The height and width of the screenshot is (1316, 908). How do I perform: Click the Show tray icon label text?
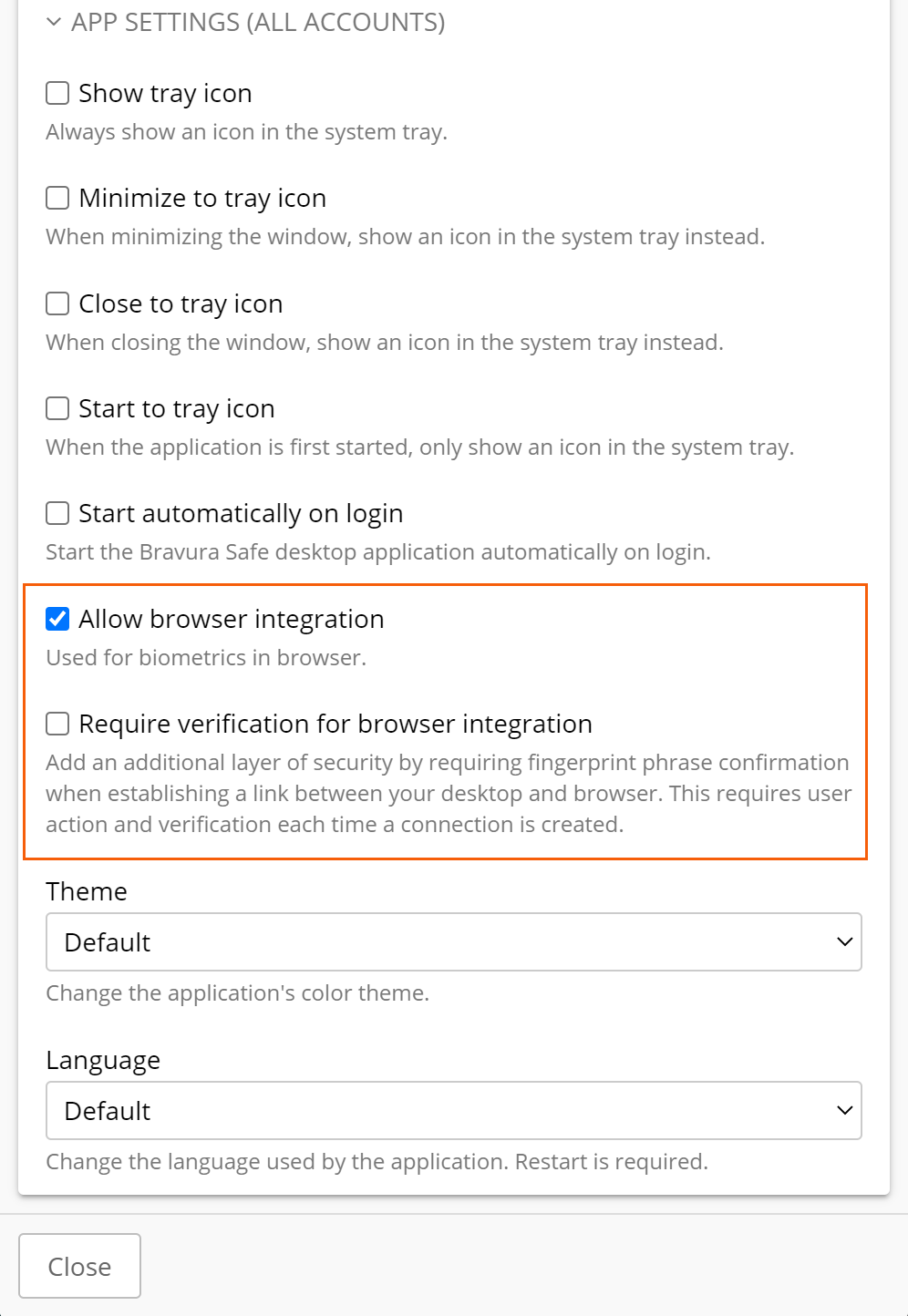[165, 93]
